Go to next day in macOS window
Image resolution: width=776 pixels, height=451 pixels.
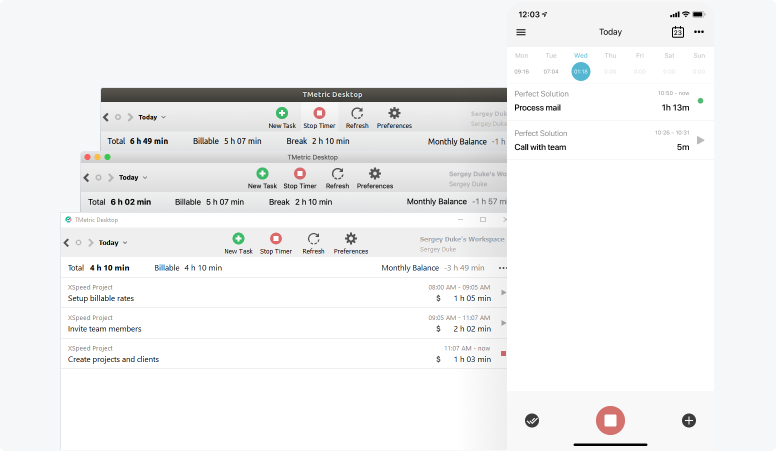(x=111, y=178)
